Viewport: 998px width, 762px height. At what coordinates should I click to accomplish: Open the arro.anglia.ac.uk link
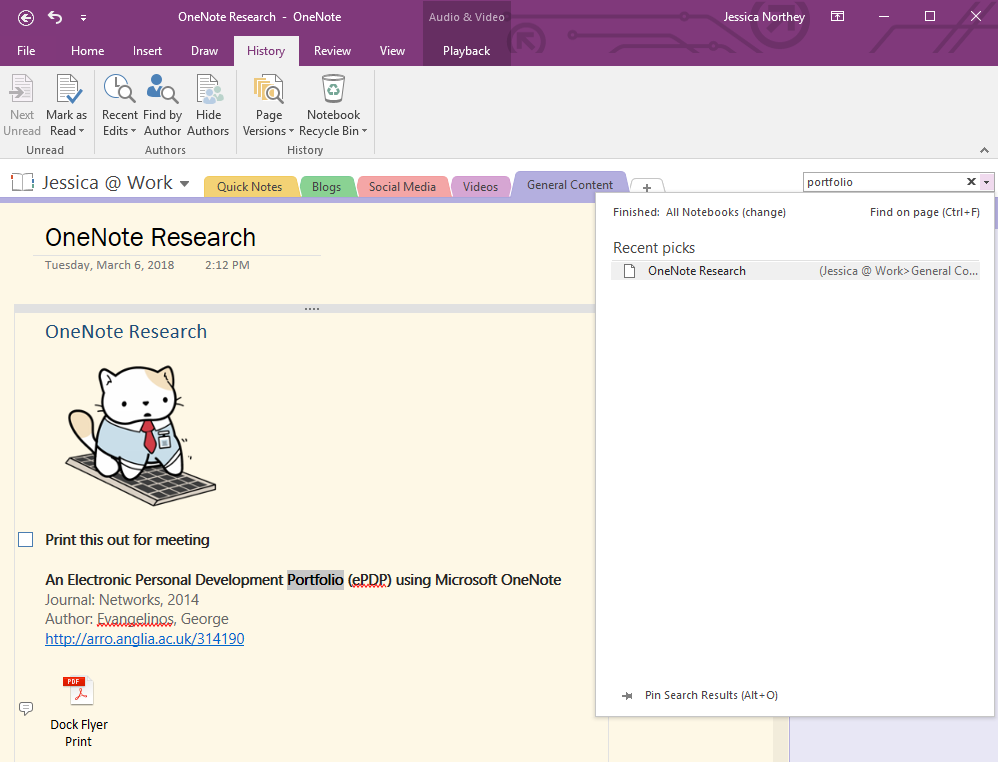click(144, 639)
